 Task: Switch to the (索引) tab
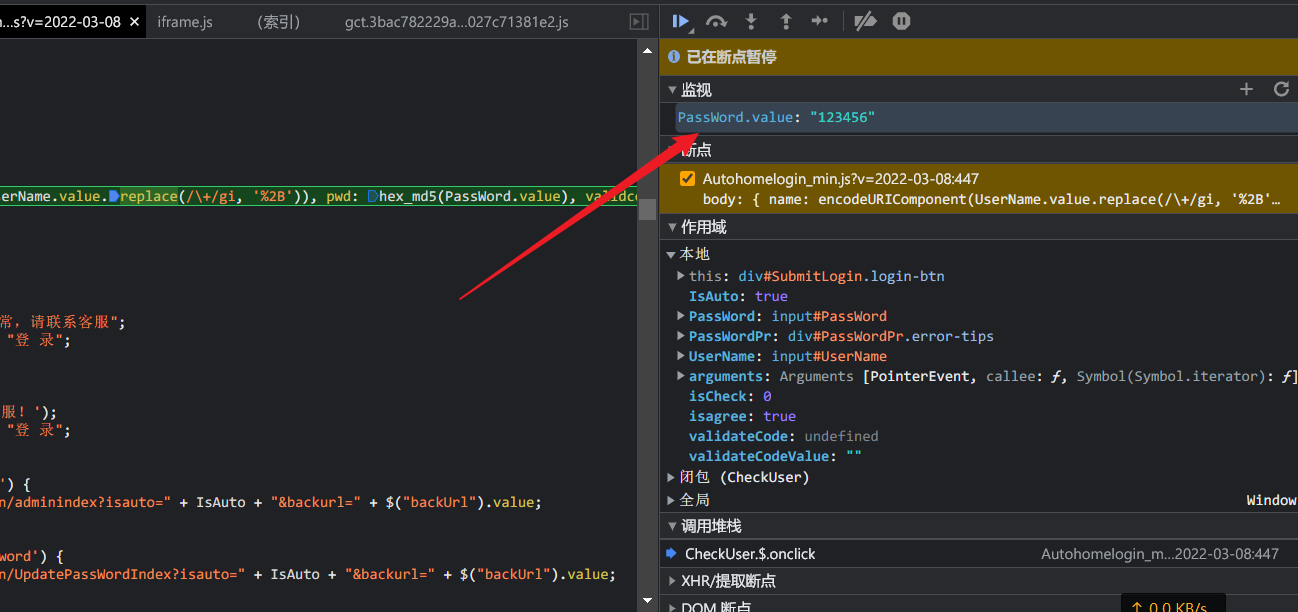point(278,21)
